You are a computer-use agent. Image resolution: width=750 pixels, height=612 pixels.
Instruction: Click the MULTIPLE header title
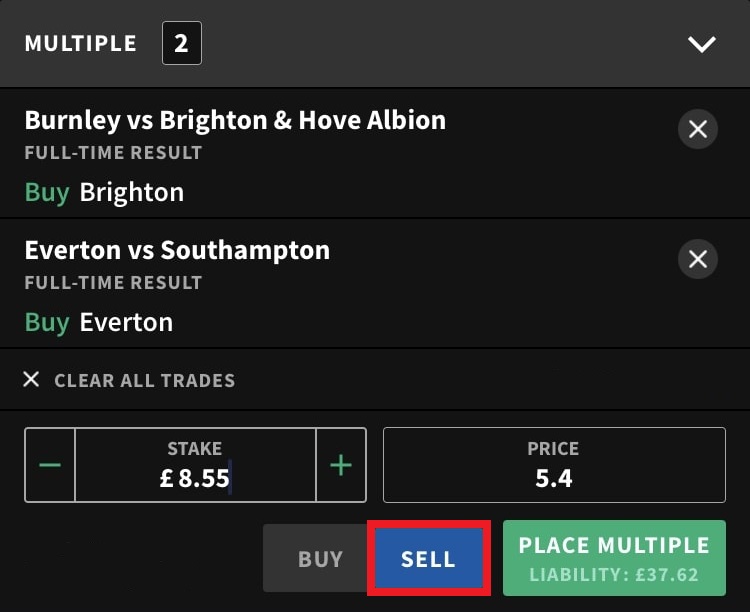[81, 44]
